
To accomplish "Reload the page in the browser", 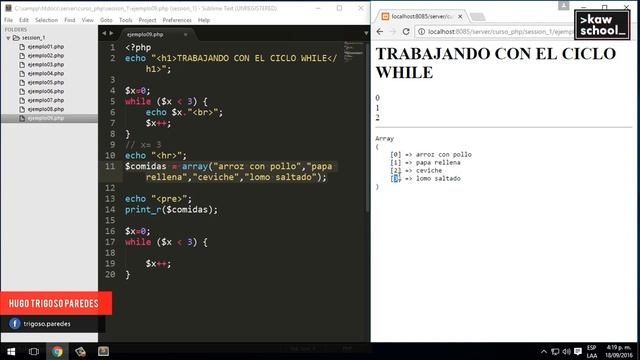I will click(406, 31).
